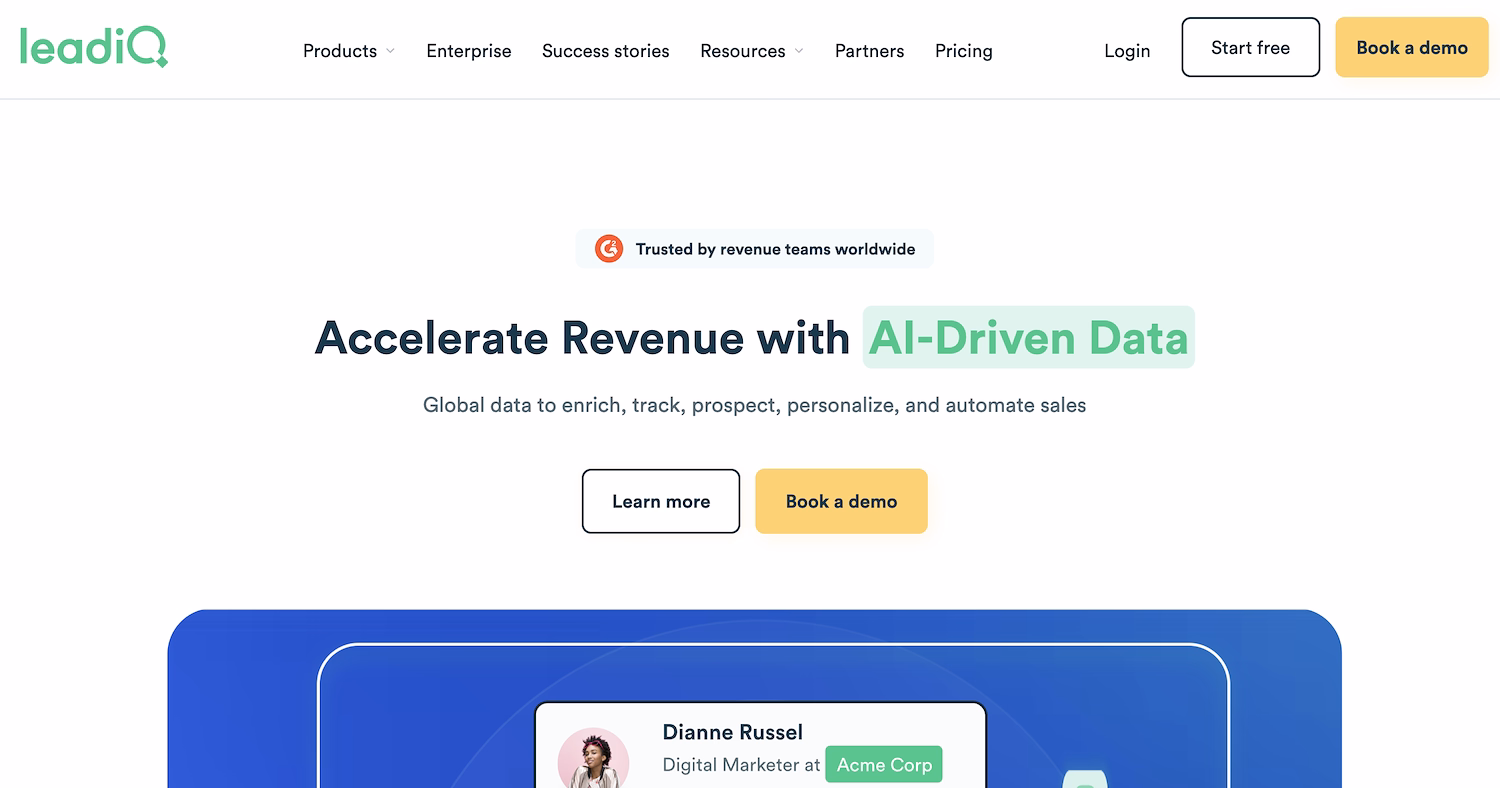
Task: Click the Login link
Action: click(x=1127, y=51)
